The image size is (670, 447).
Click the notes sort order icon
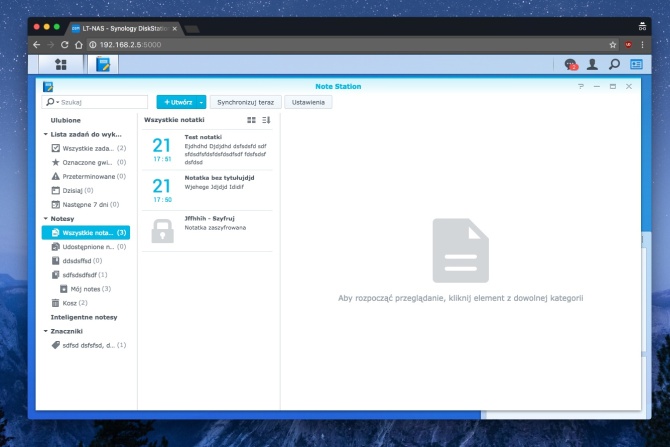point(266,120)
